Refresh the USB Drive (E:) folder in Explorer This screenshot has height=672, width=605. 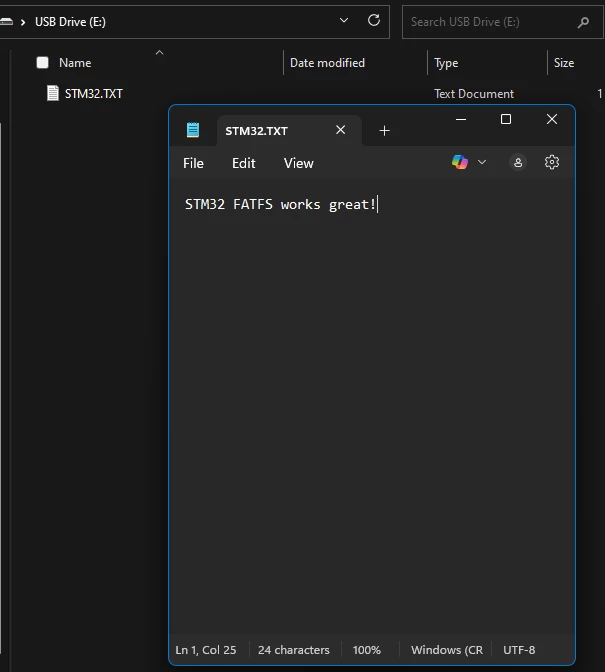374,20
